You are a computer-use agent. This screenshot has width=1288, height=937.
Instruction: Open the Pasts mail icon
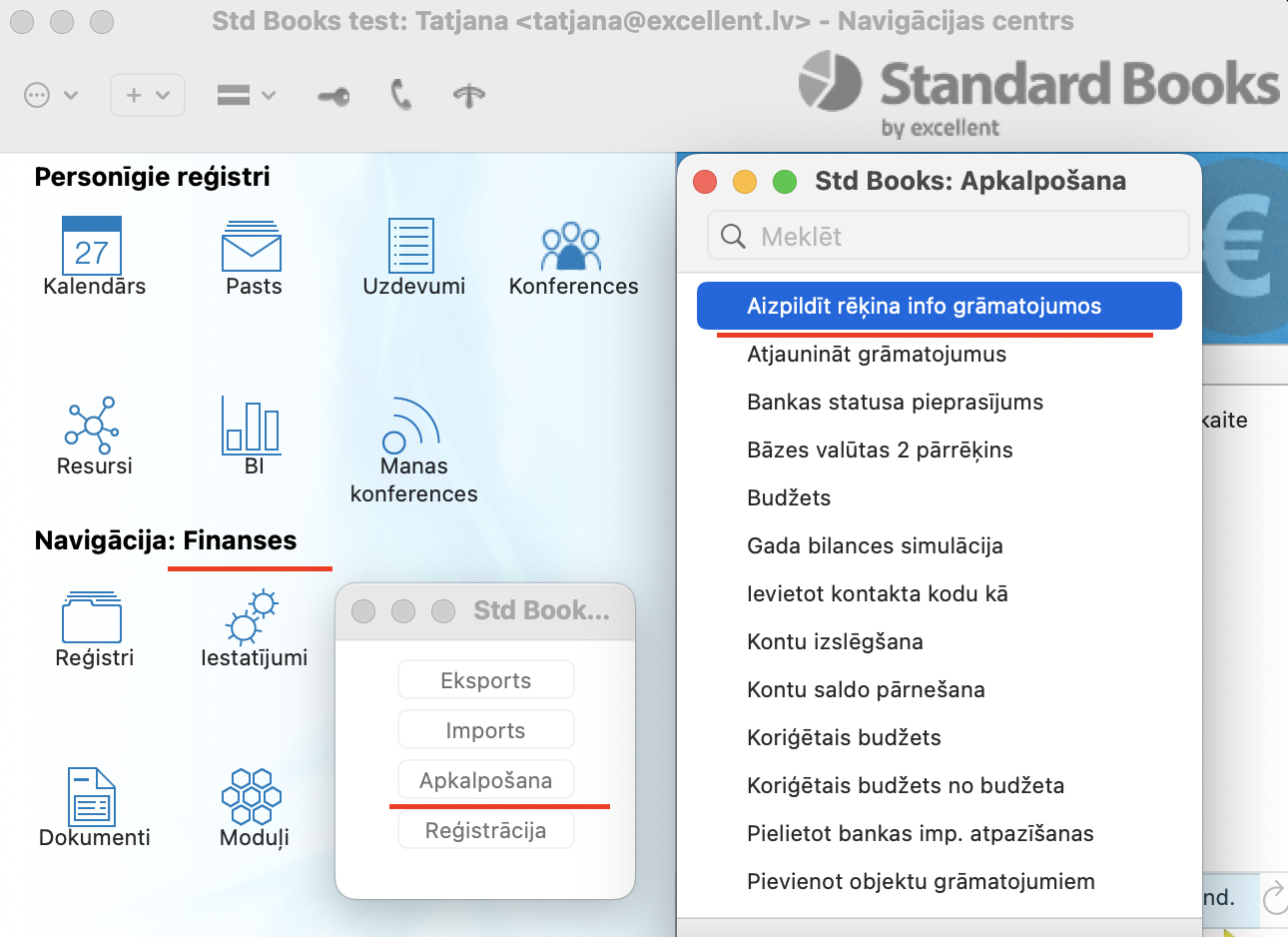click(252, 246)
